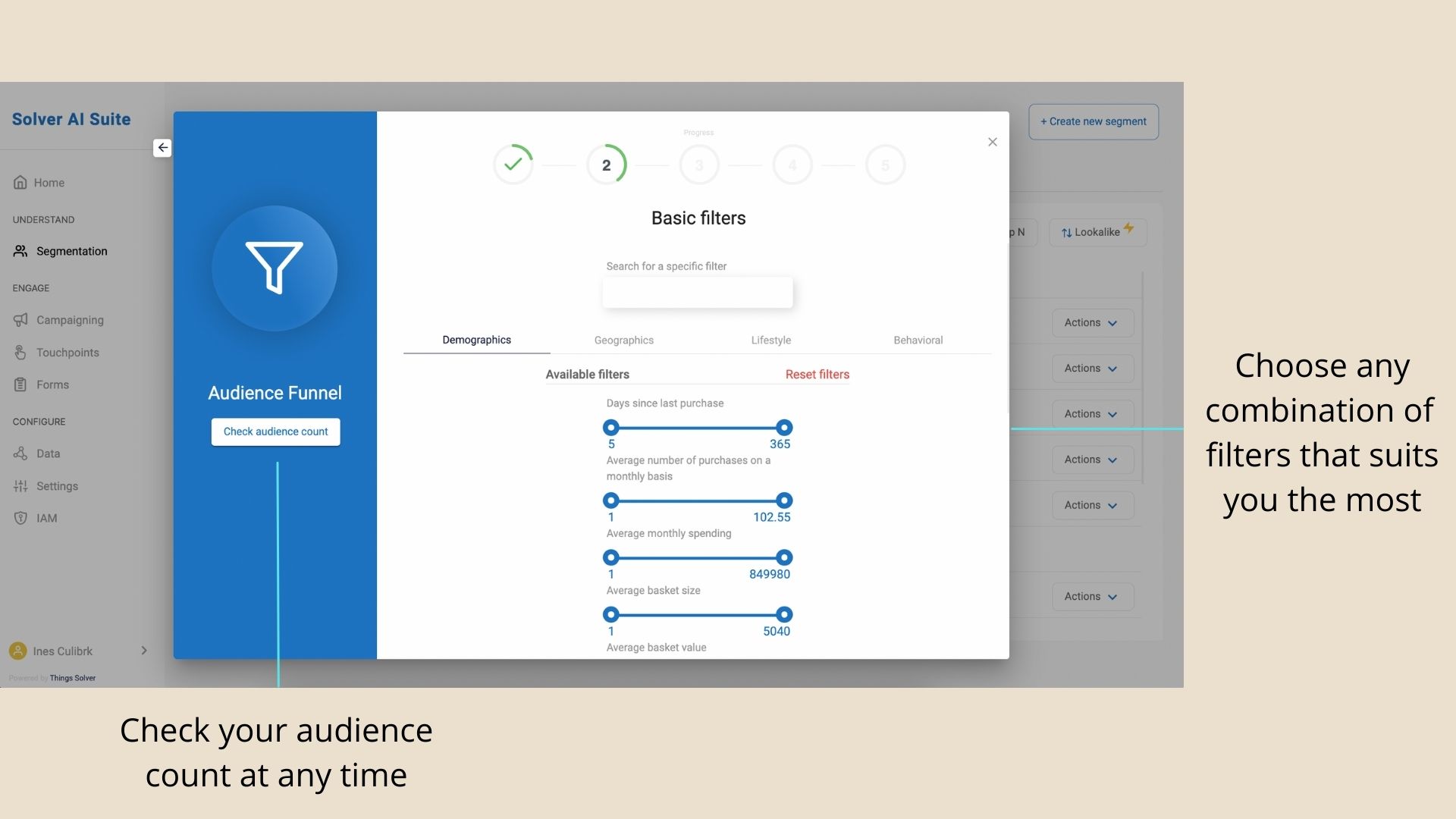Open the fourth Actions dropdown

coord(1093,460)
